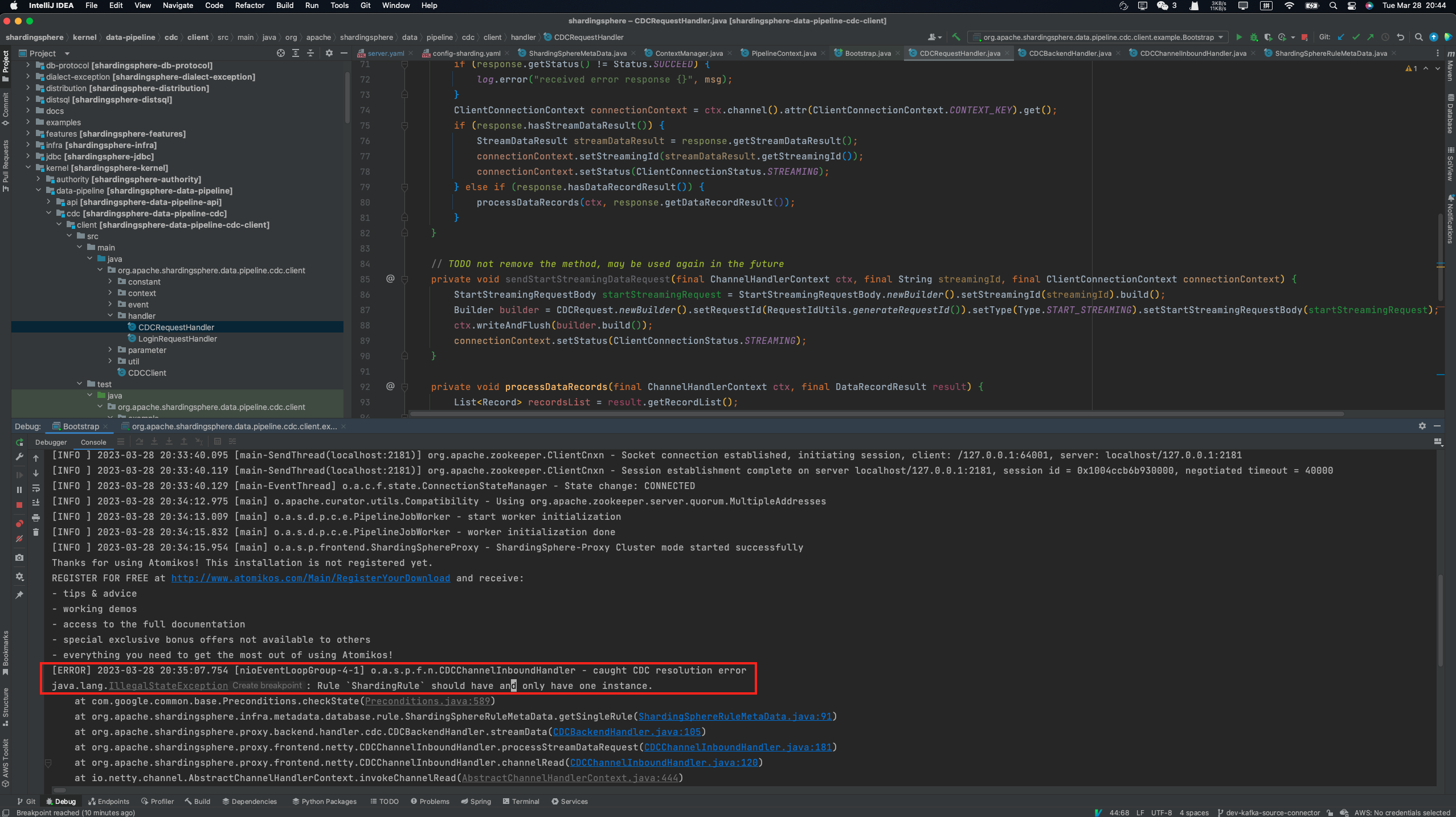Pin the Debug tool window

19,594
